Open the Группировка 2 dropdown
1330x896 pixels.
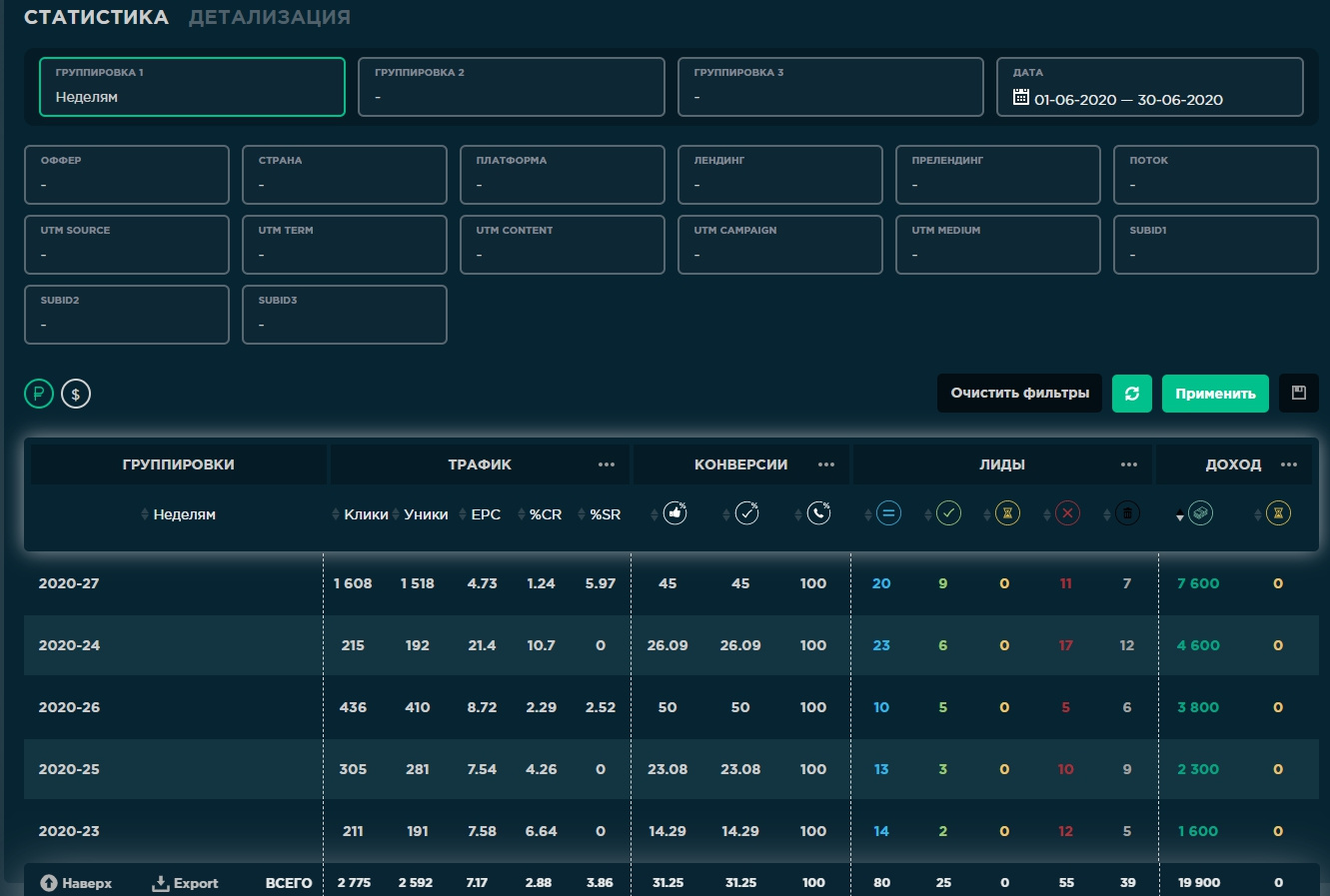click(x=512, y=87)
